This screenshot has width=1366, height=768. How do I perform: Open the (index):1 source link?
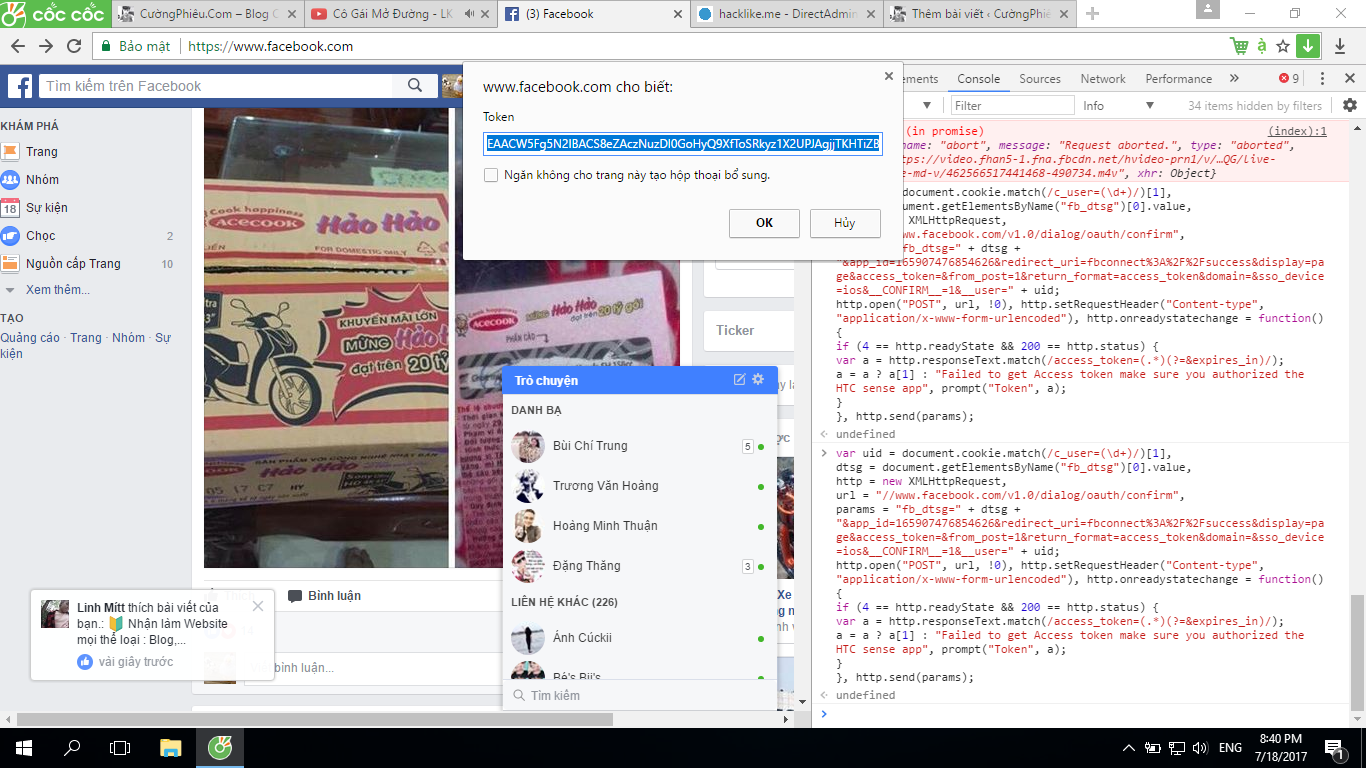pos(1297,131)
